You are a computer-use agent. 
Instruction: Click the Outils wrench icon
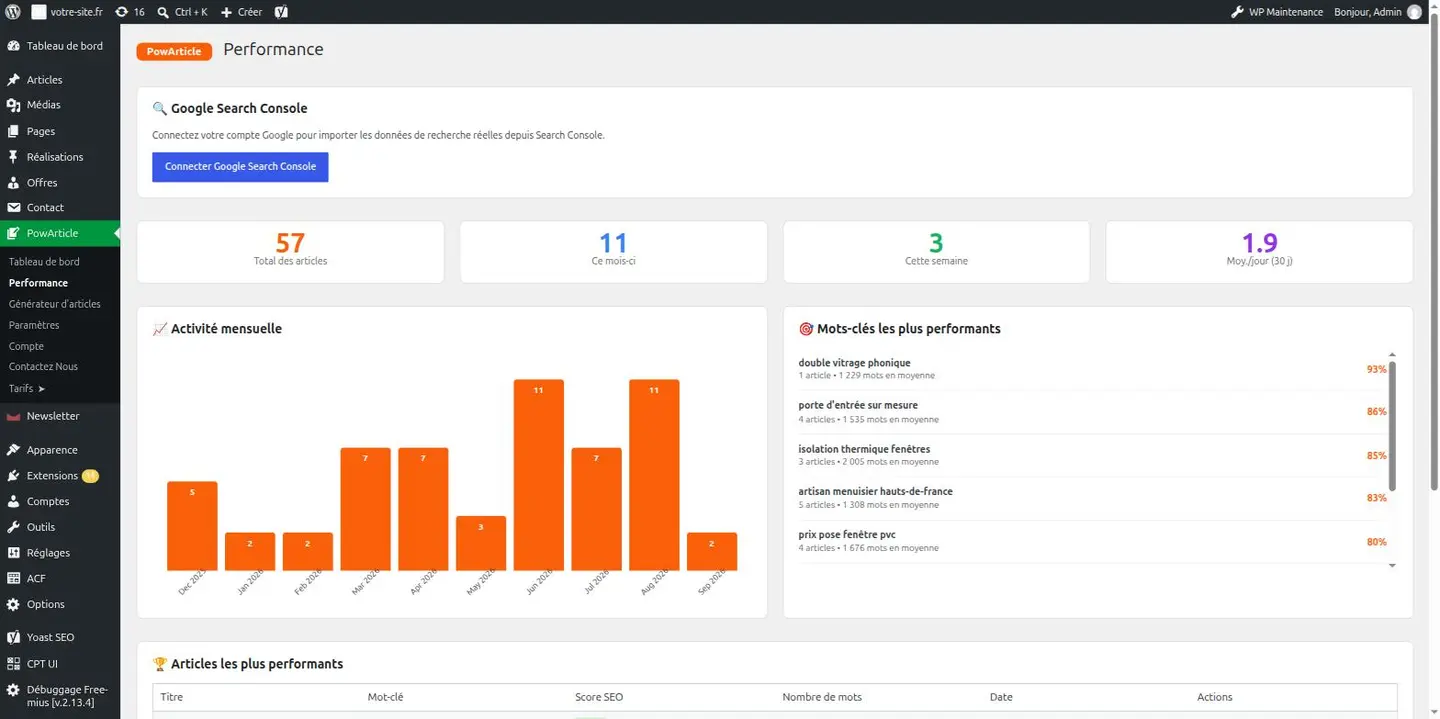click(x=13, y=527)
